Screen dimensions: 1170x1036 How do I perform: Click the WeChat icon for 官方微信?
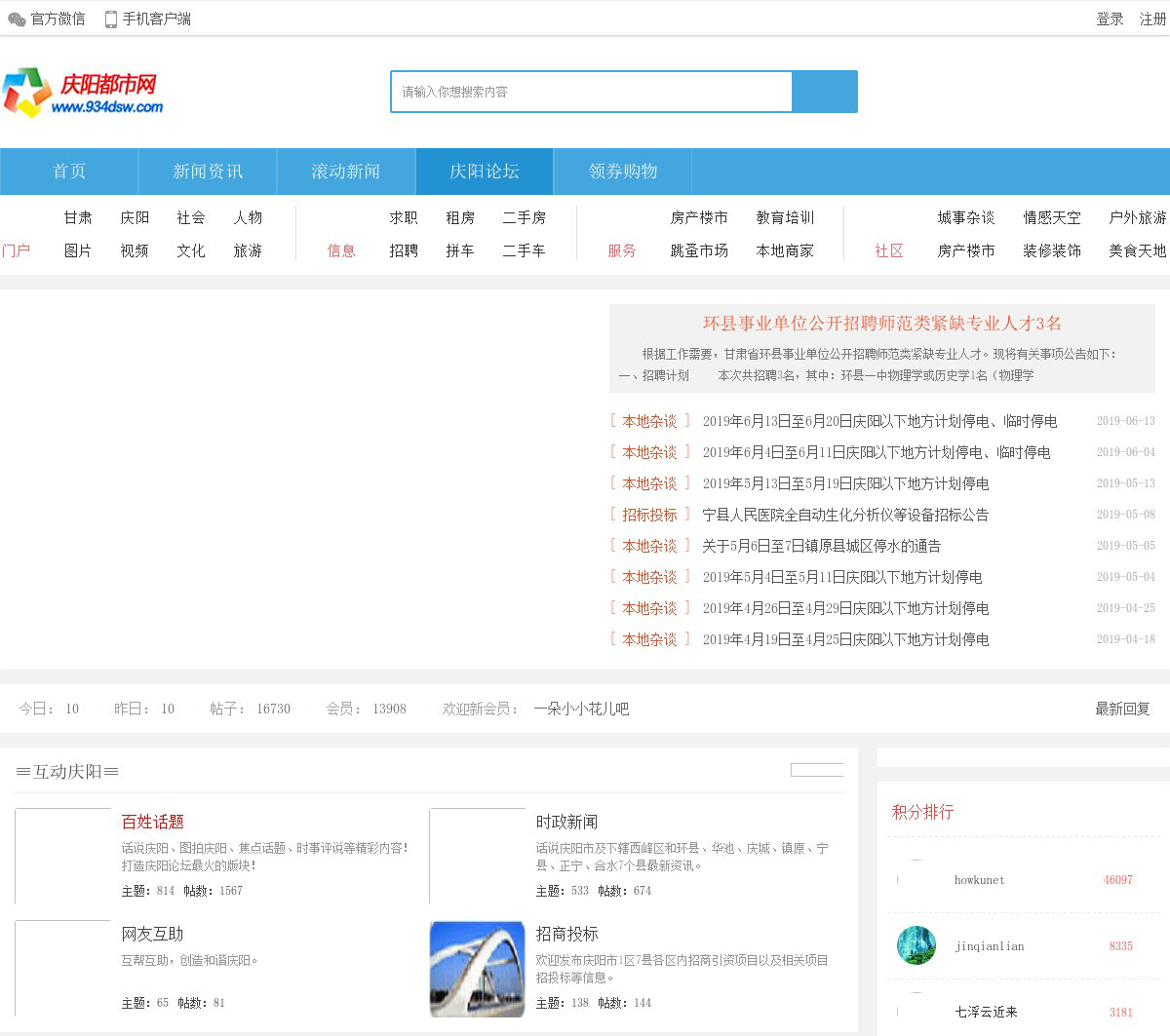coord(17,19)
